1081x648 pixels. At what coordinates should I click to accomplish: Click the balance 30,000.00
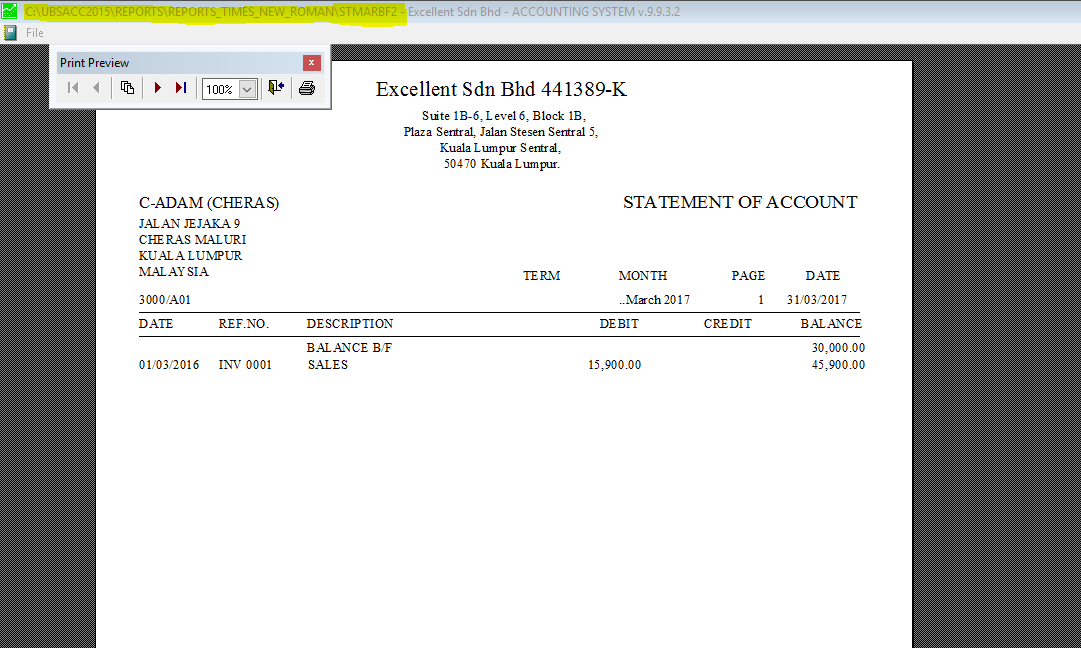tap(838, 347)
